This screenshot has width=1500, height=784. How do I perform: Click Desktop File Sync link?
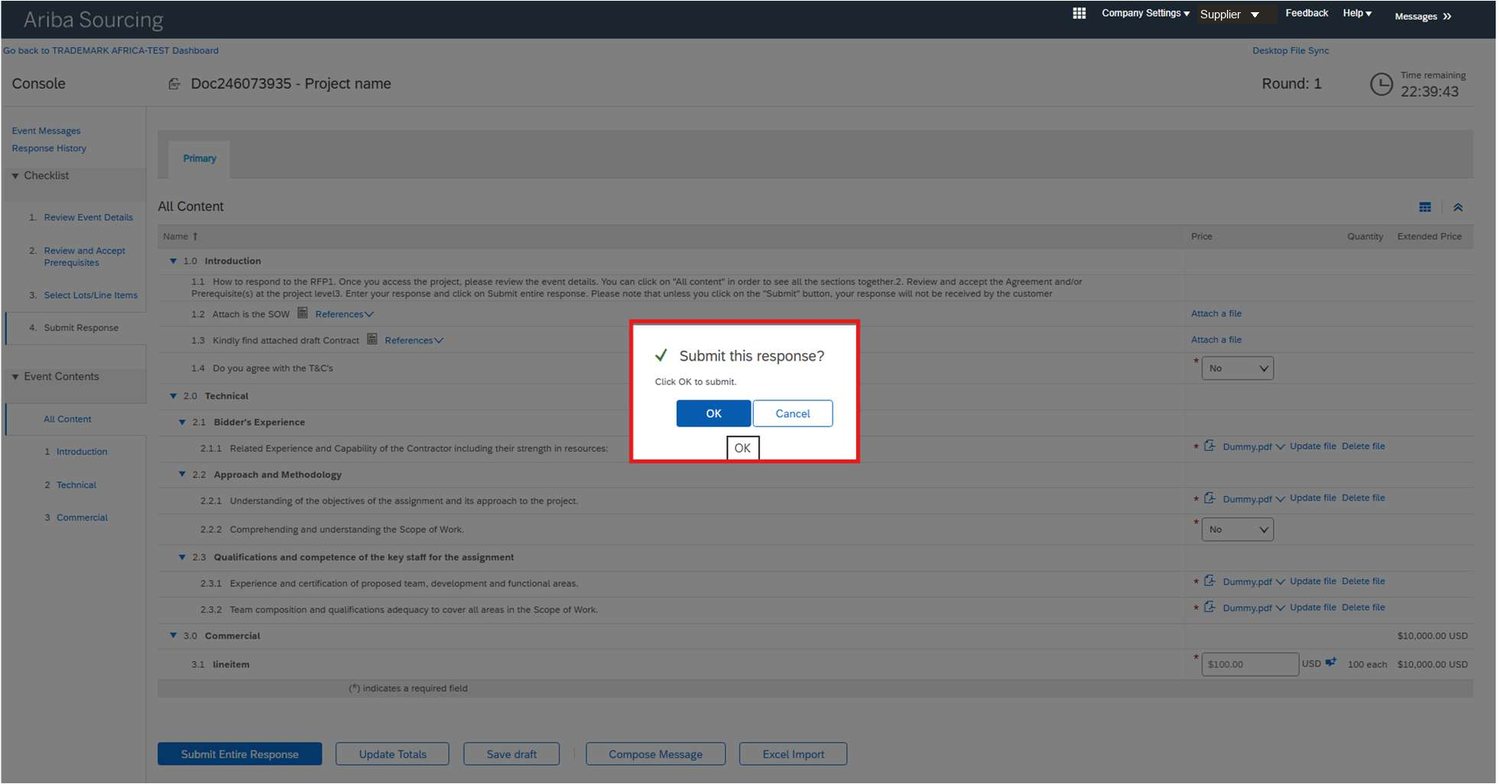pos(1290,50)
